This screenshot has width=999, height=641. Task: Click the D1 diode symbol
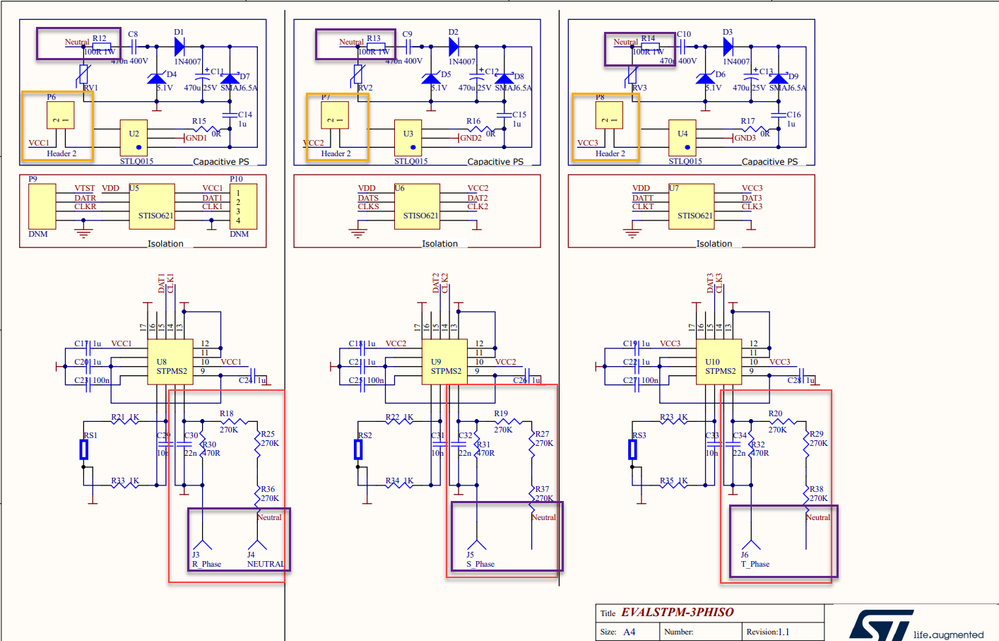[x=179, y=47]
